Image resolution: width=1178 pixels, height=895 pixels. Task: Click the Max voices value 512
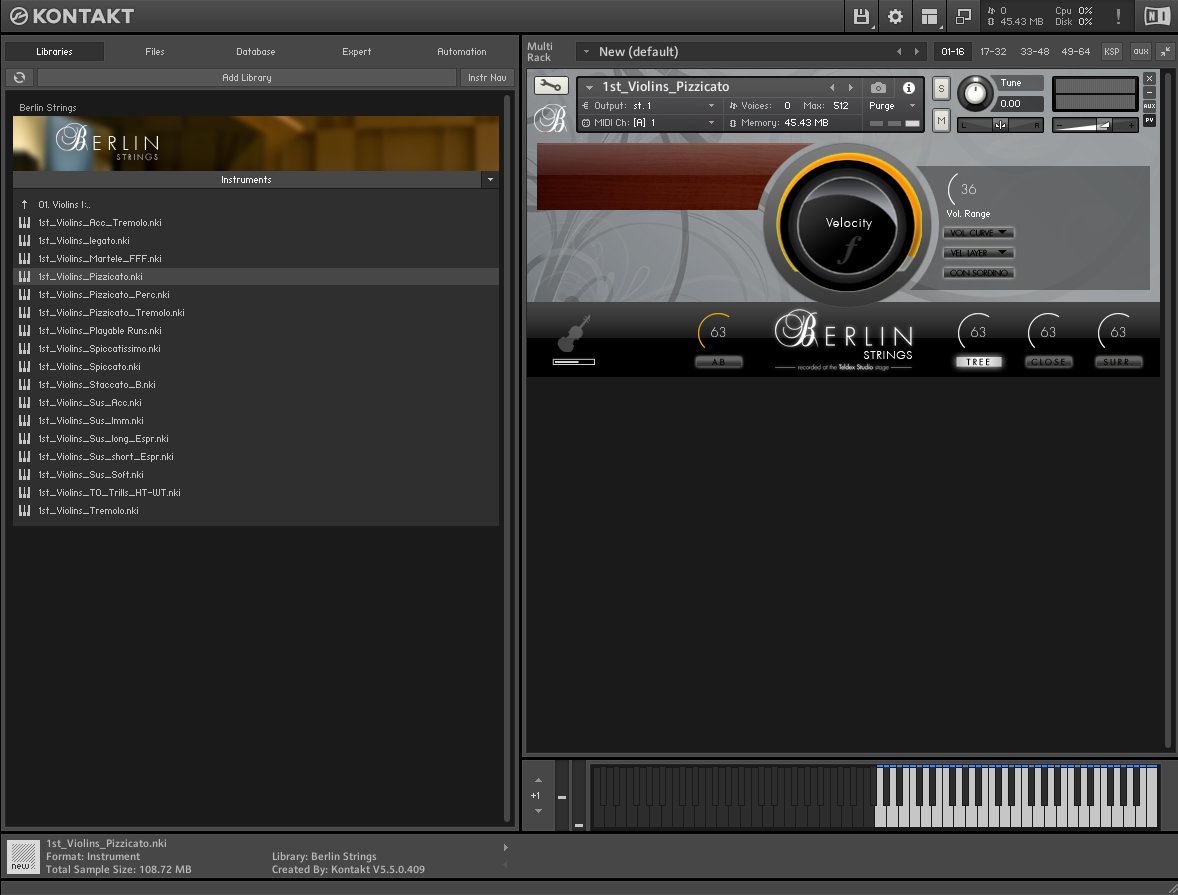841,106
